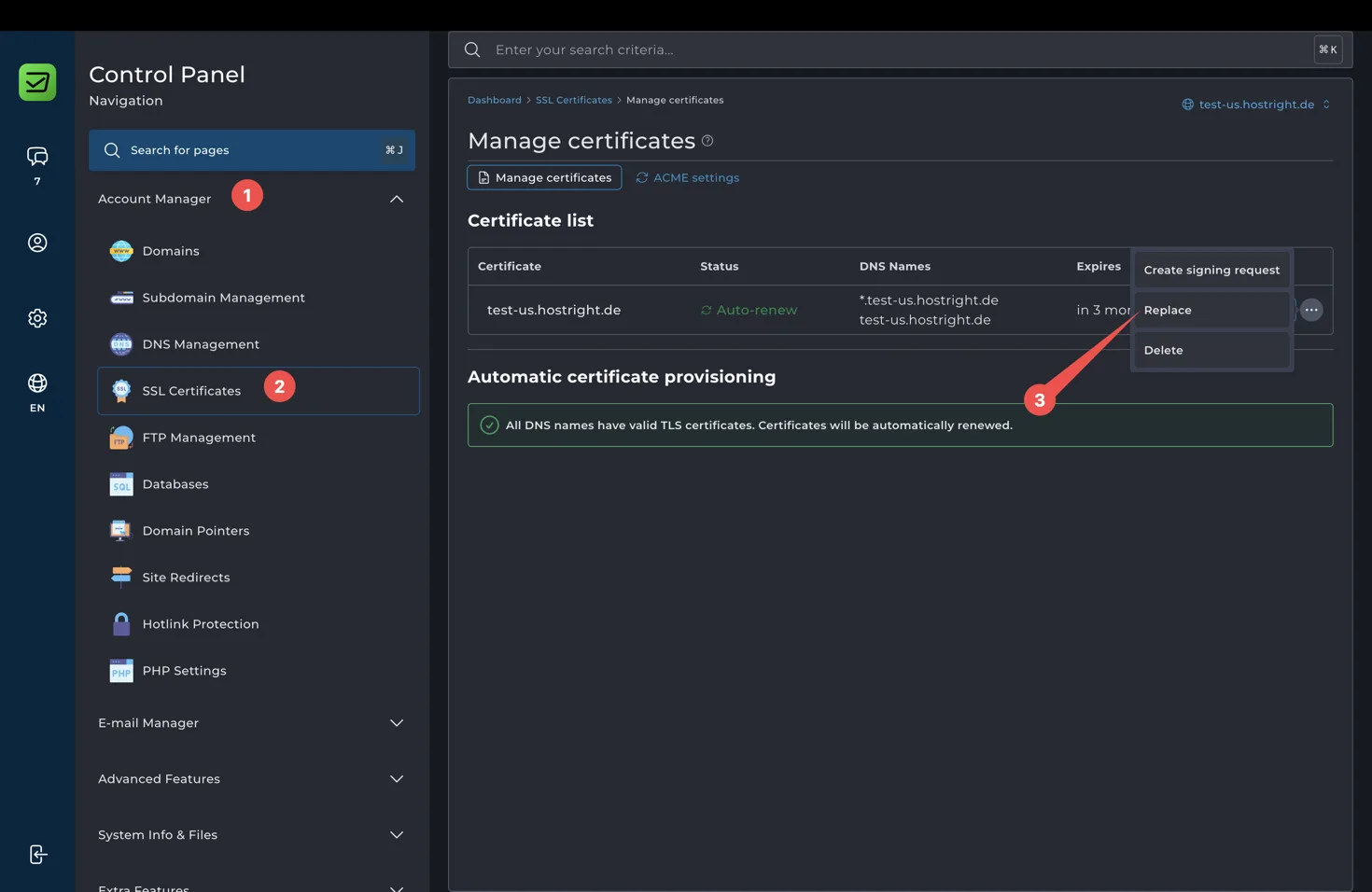Go to SSL Certificates via breadcrumb
The image size is (1372, 892).
[x=574, y=100]
